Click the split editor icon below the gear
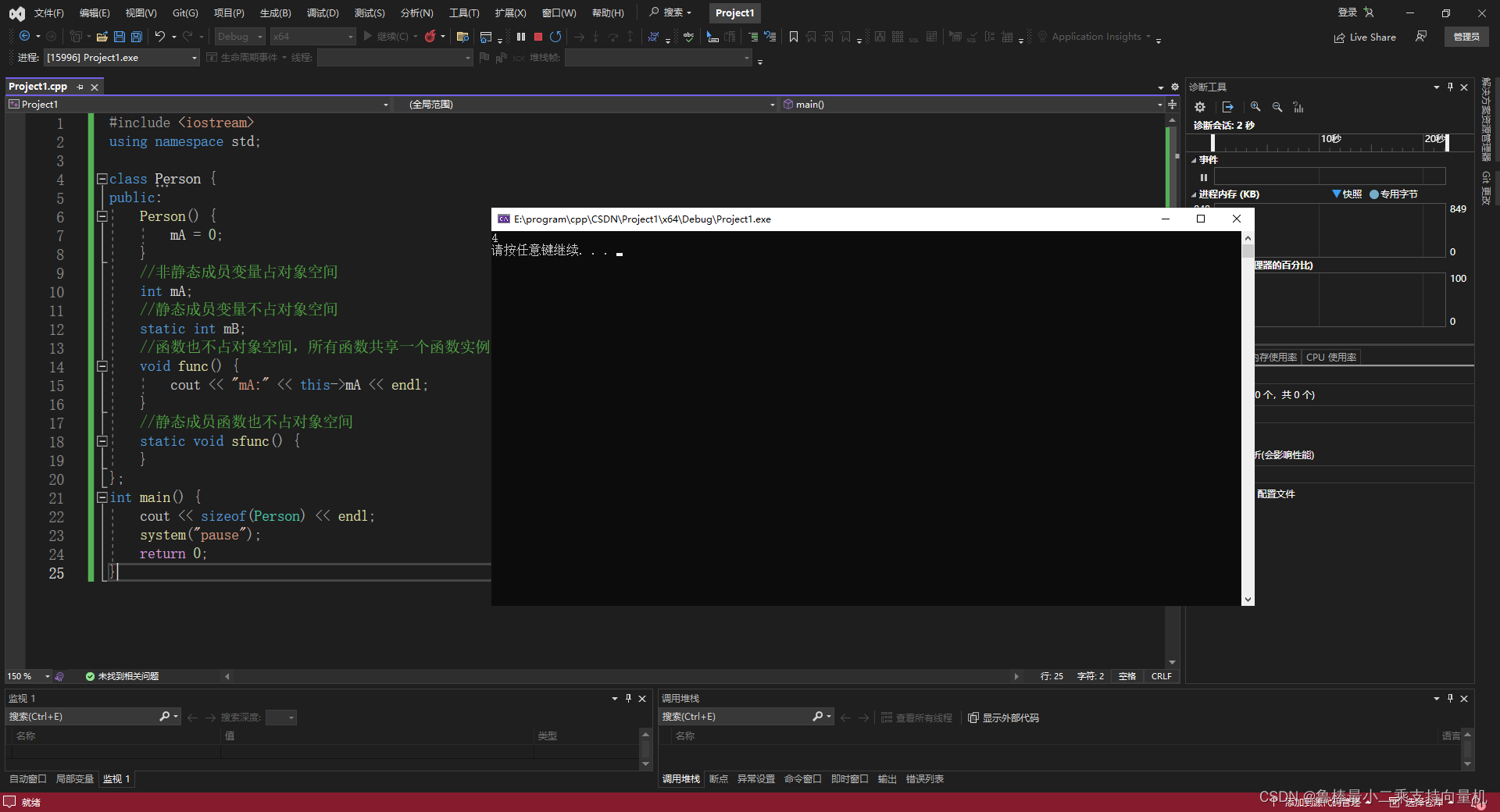This screenshot has width=1500, height=812. coord(1172,104)
